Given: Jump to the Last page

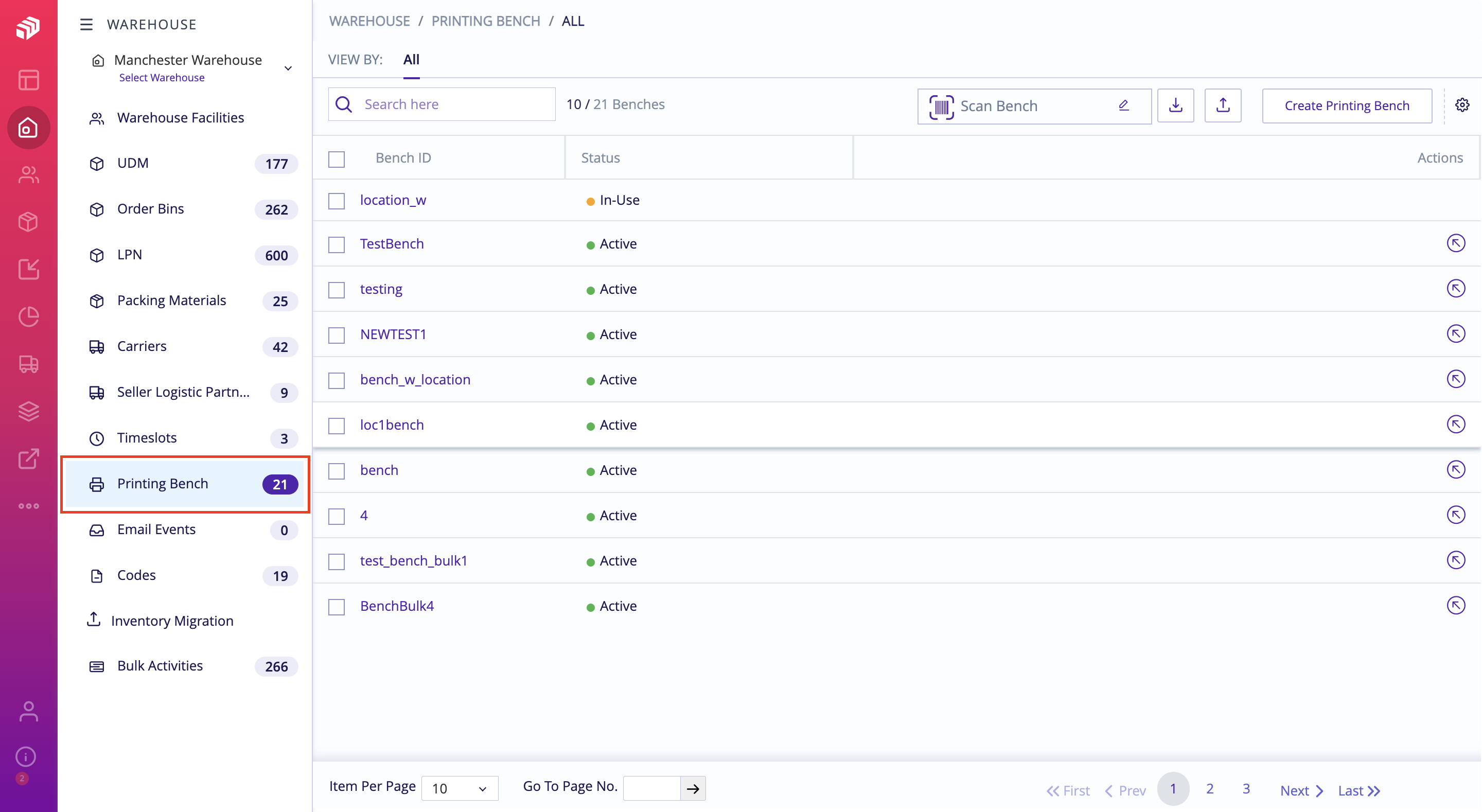Looking at the screenshot, I should 1359,791.
